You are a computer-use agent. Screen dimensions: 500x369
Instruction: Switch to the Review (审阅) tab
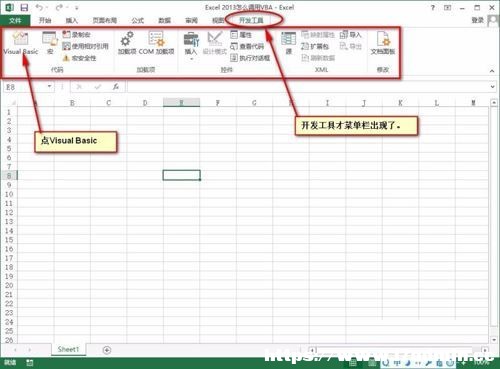[x=191, y=20]
